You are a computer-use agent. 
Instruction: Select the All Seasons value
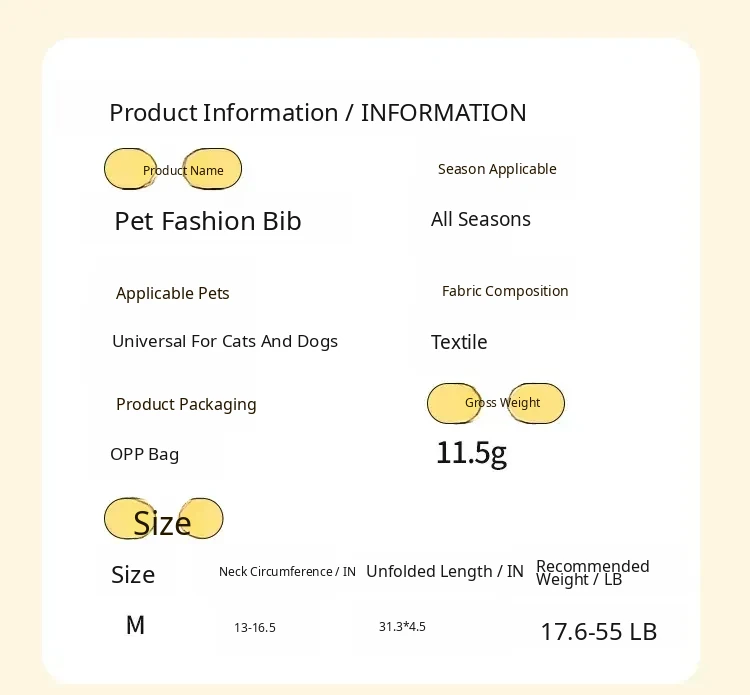coord(481,219)
